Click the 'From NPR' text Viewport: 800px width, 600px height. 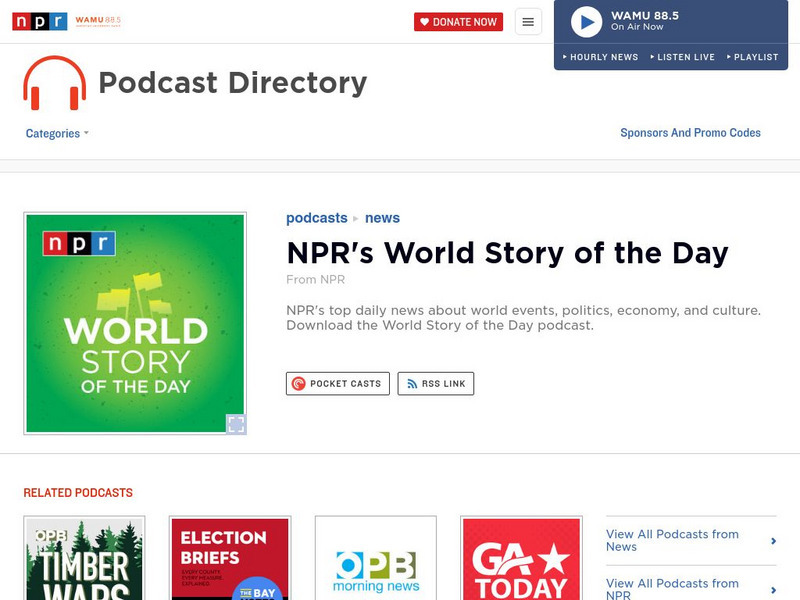[x=315, y=280]
